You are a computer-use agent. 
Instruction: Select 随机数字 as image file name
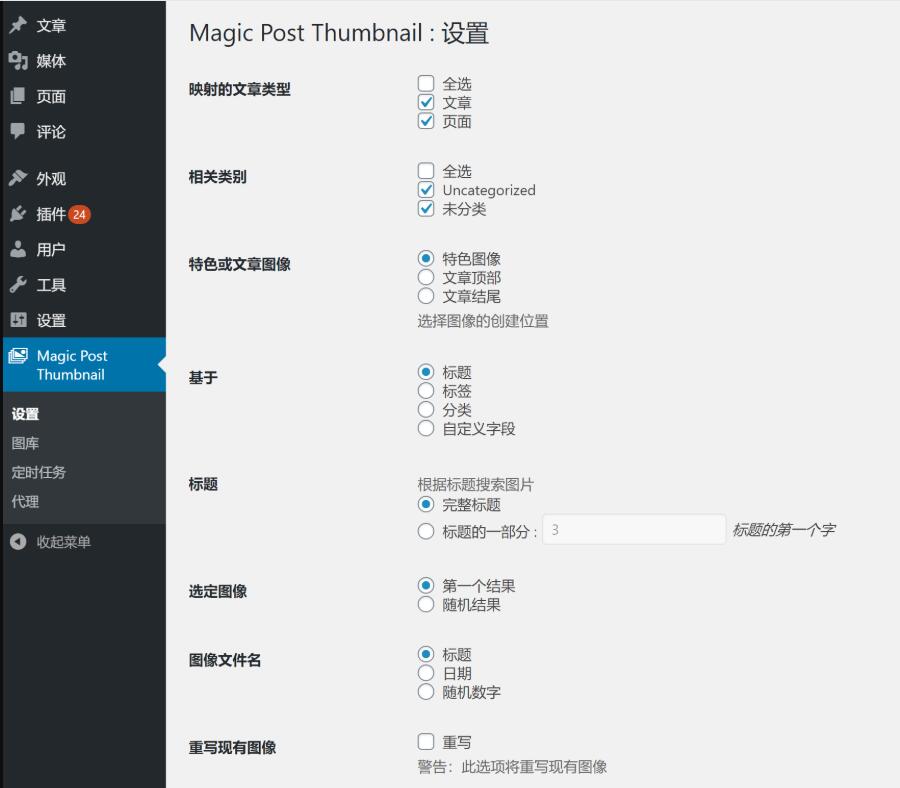click(x=426, y=692)
